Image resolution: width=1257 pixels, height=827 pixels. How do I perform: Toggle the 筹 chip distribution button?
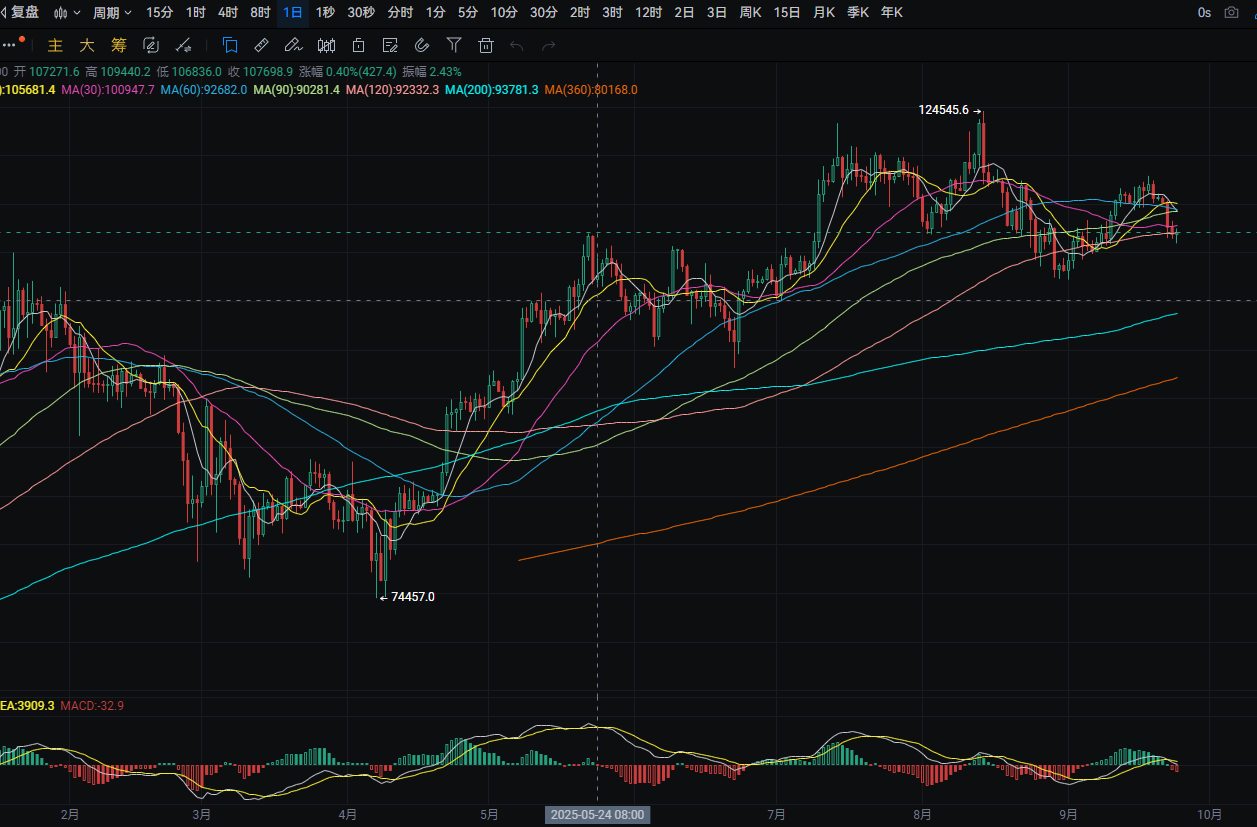[119, 45]
